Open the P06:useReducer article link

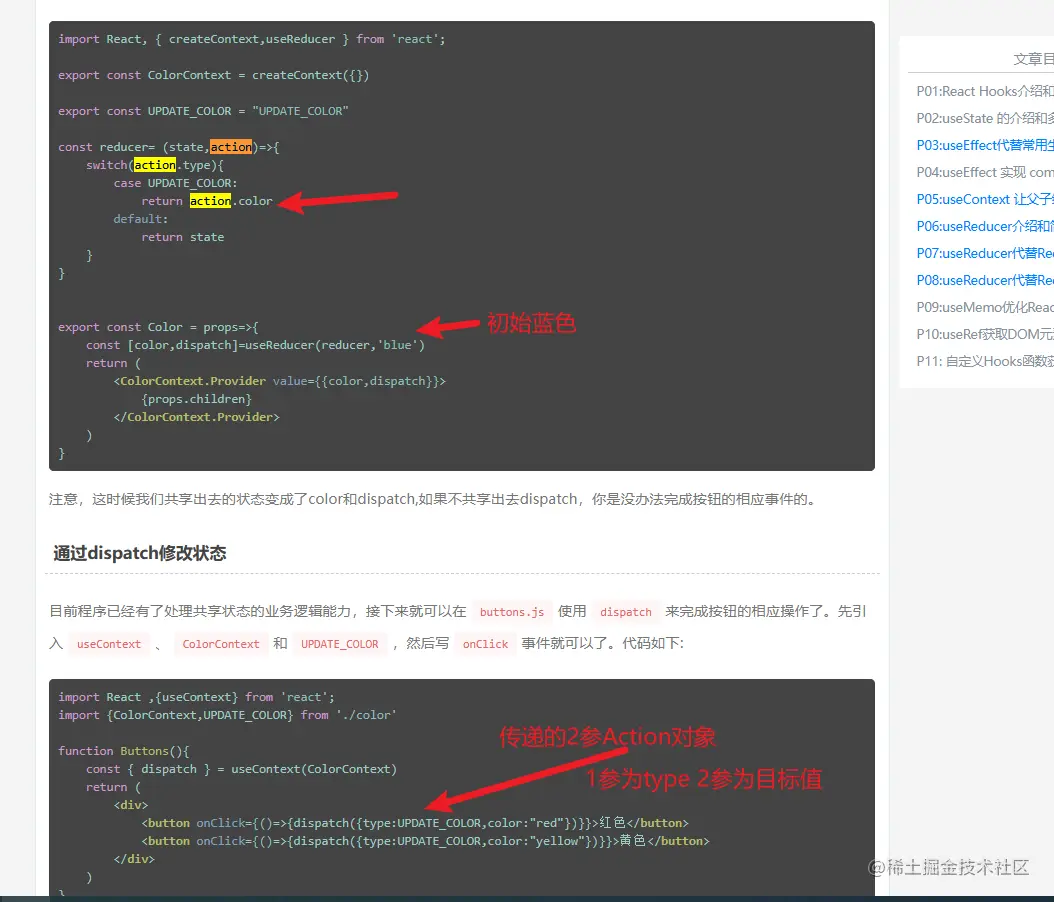pos(985,227)
